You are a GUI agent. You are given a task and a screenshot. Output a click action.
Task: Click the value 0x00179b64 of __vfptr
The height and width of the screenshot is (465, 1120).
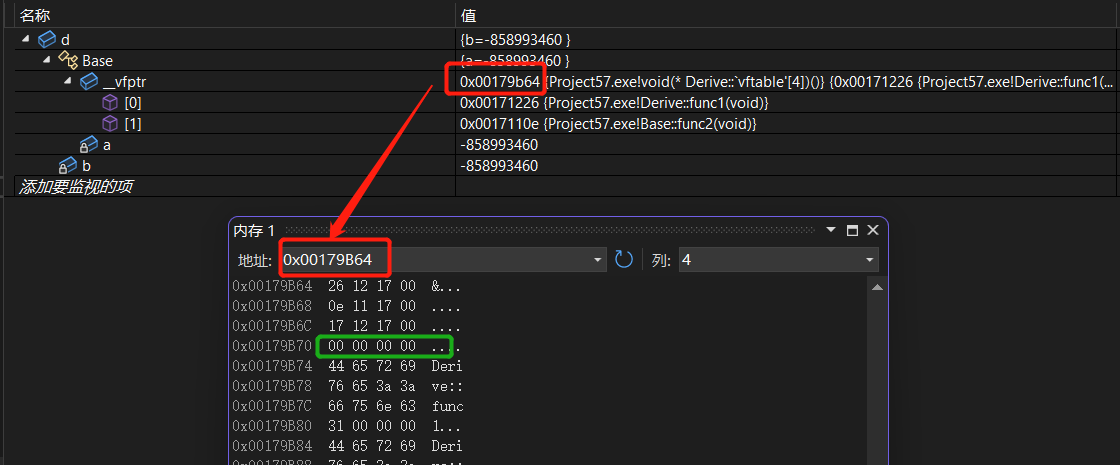(499, 81)
